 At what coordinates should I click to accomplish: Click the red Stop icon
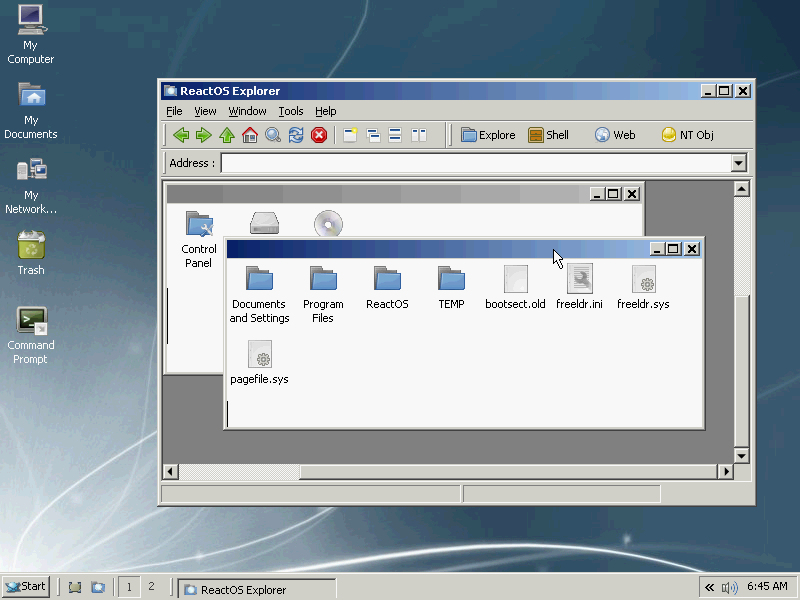319,135
